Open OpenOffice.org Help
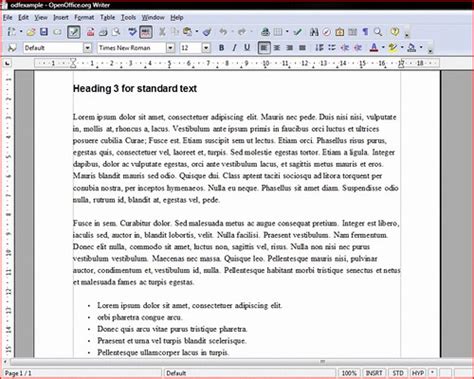The height and width of the screenshot is (379, 474). [395, 32]
